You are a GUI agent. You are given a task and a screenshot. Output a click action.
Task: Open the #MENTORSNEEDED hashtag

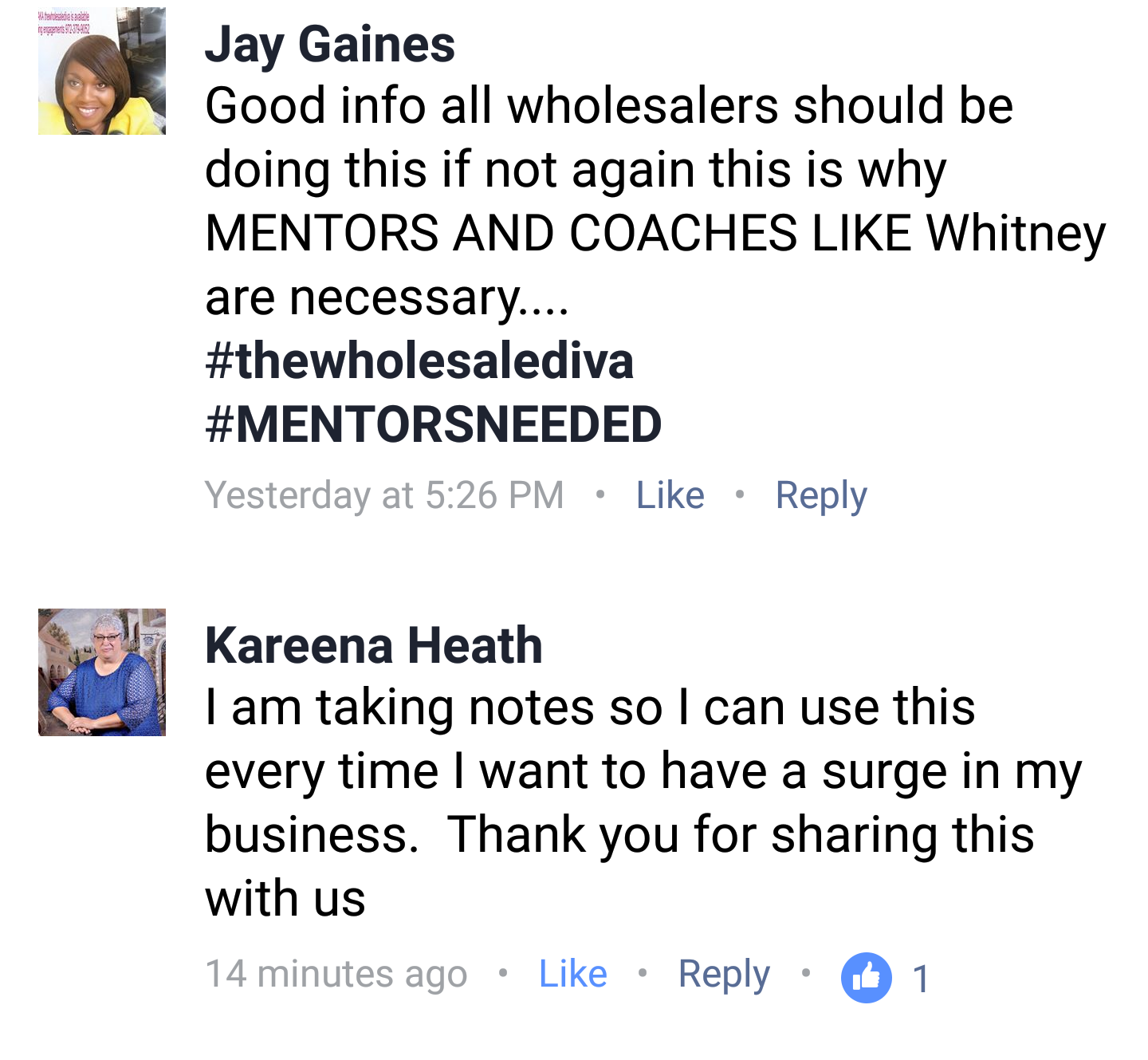click(434, 424)
